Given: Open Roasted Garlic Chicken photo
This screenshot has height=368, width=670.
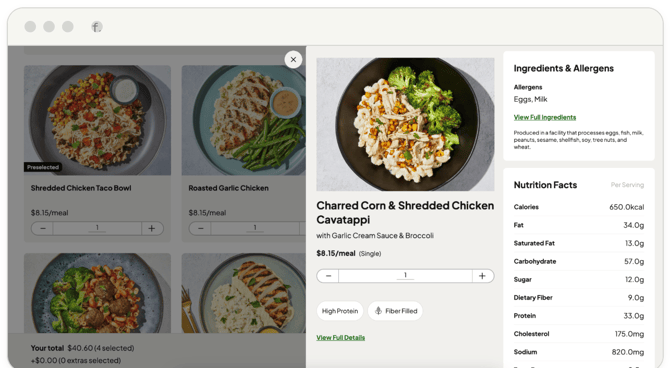Looking at the screenshot, I should coord(244,120).
